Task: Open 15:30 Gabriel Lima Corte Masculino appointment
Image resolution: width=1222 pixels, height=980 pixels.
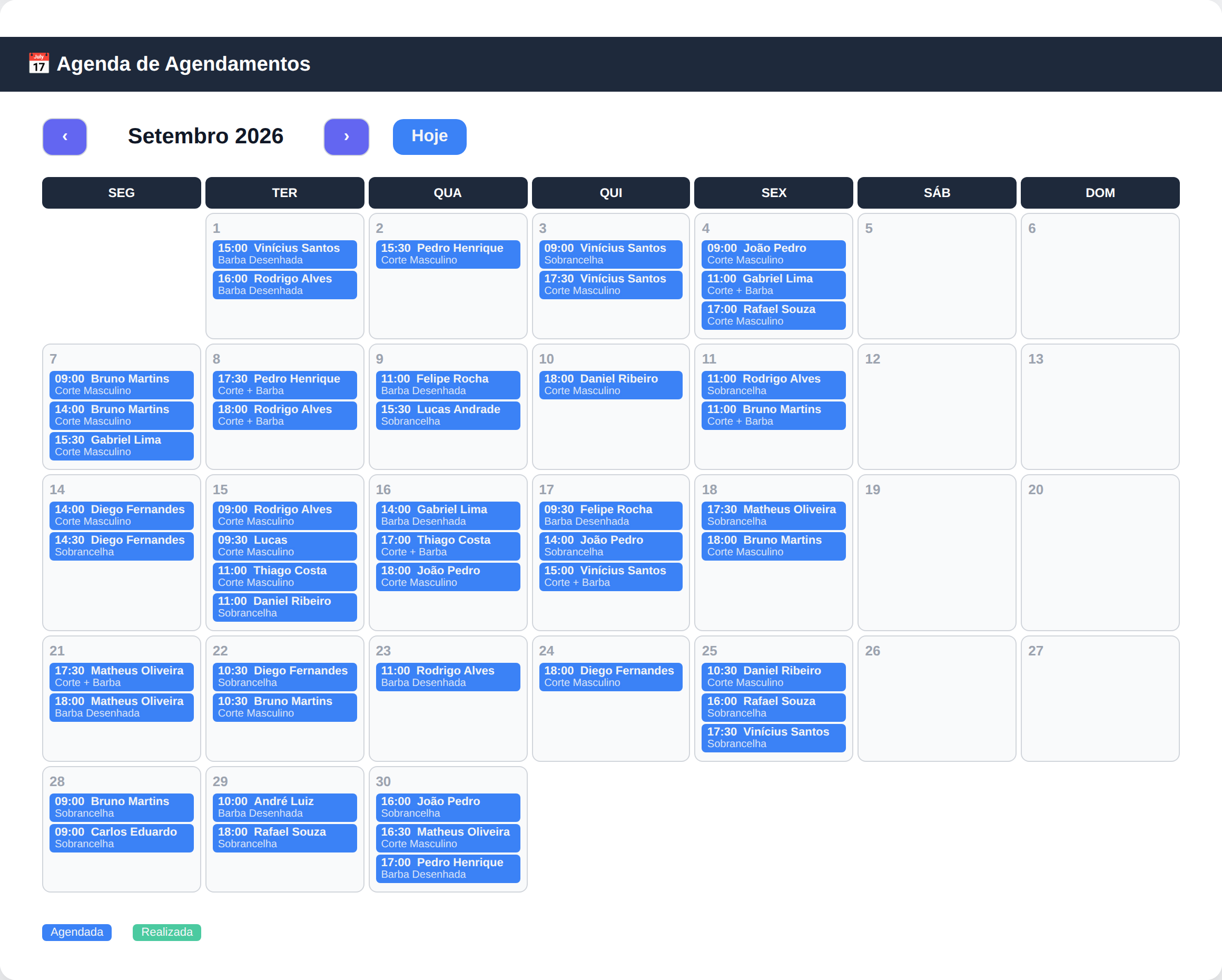Action: [x=121, y=446]
